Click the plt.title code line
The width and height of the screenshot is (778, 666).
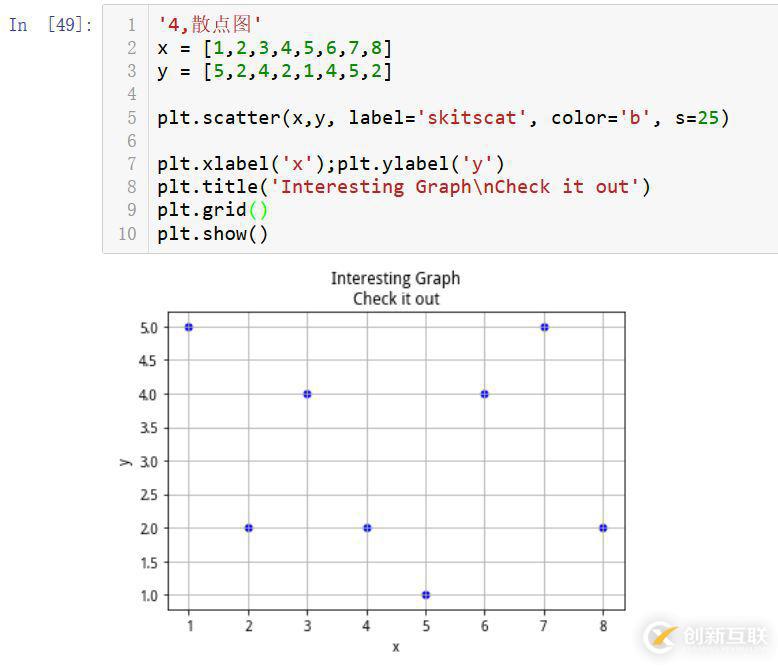(x=403, y=187)
